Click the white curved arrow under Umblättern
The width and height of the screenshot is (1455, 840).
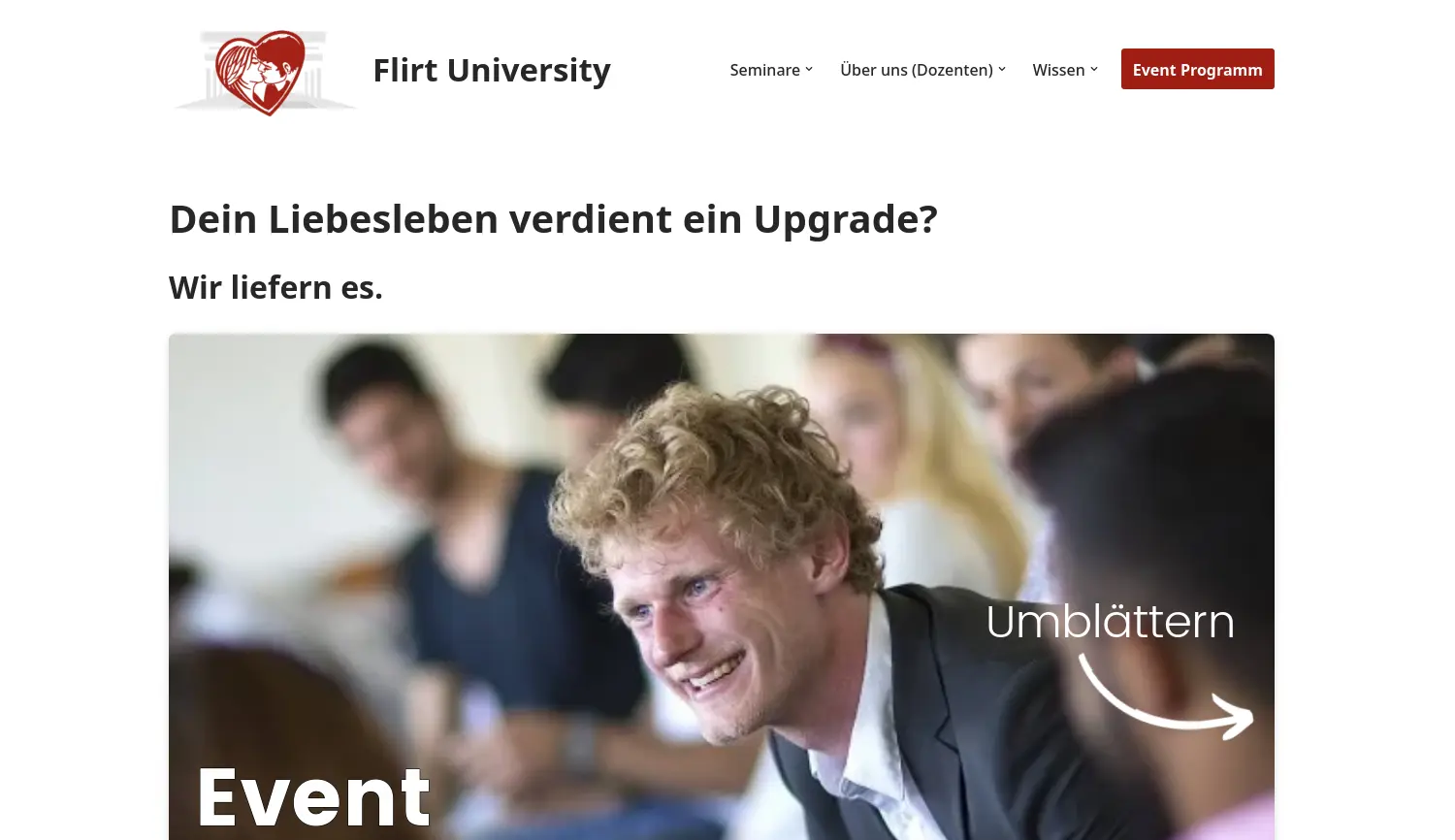(1166, 698)
